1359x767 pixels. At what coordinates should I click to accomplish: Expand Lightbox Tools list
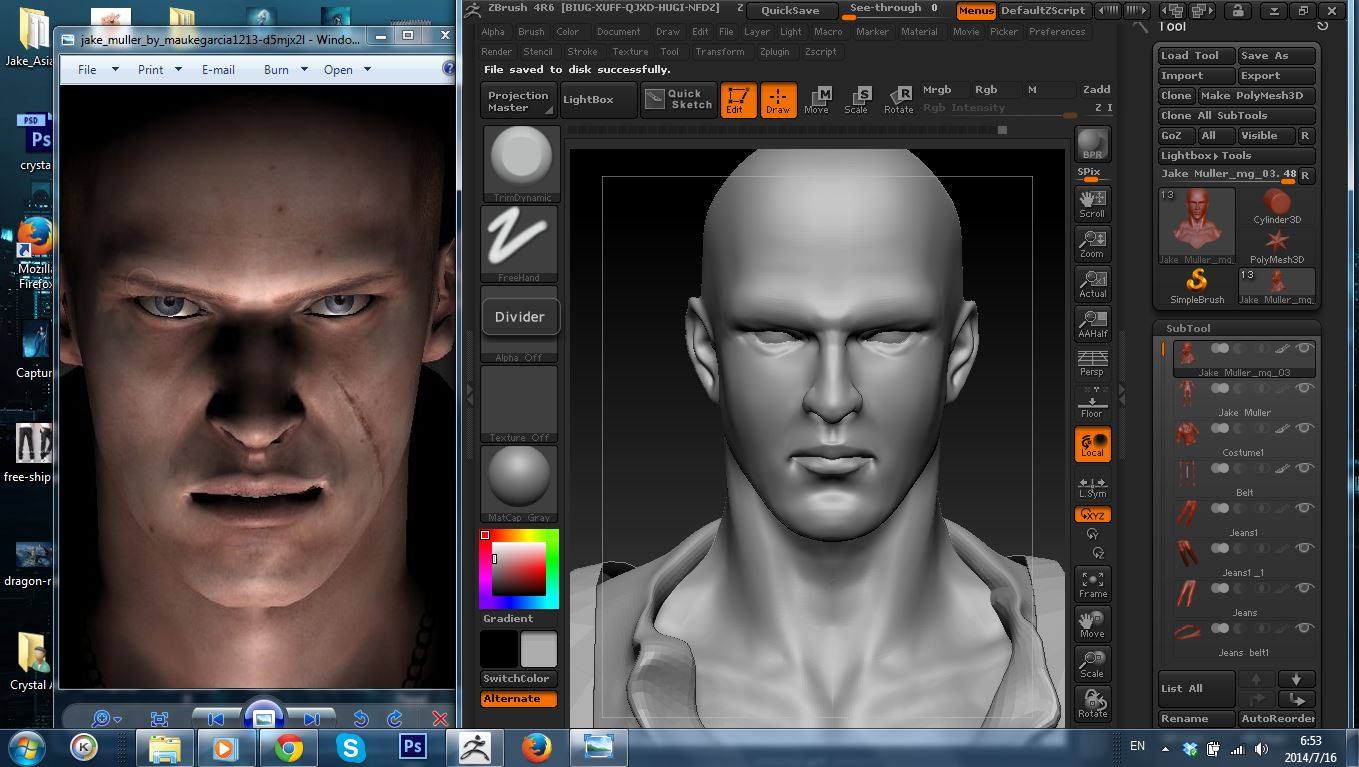pyautogui.click(x=1236, y=156)
